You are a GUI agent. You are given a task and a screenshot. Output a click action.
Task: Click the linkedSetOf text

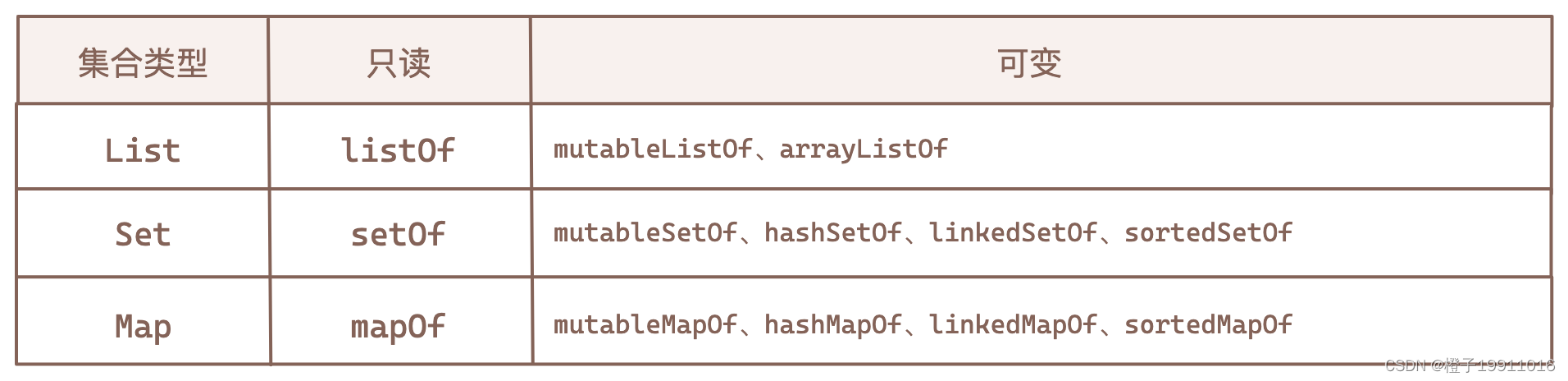tap(1013, 233)
